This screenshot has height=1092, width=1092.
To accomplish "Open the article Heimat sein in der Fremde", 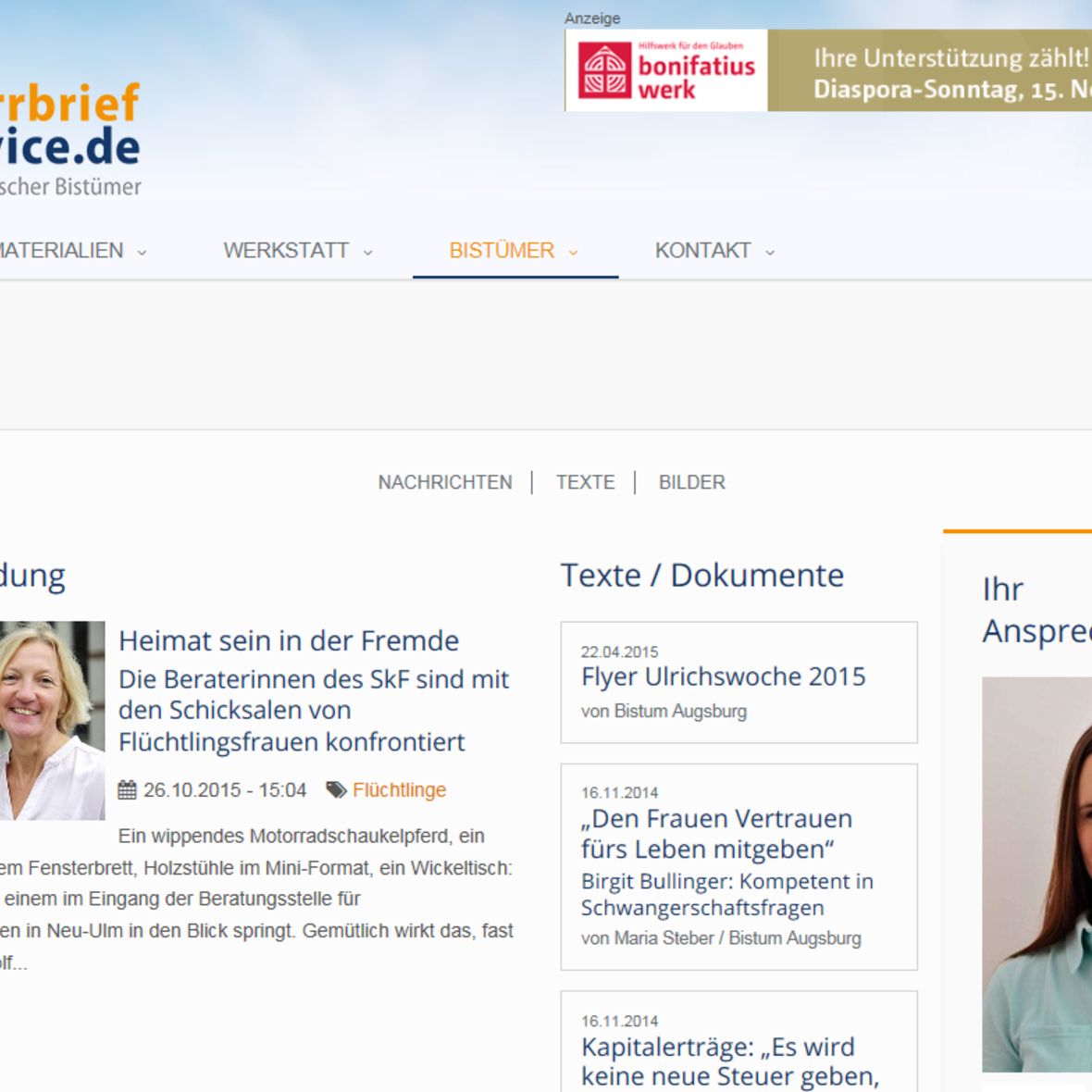I will tap(289, 640).
